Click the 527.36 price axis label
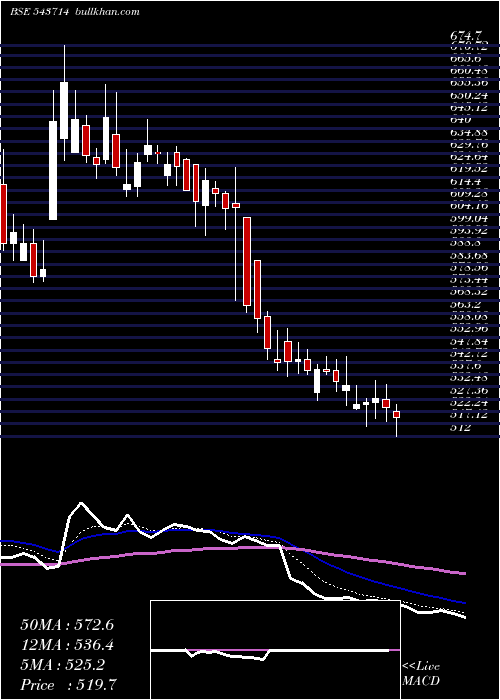This screenshot has height=700, width=500. 468,391
